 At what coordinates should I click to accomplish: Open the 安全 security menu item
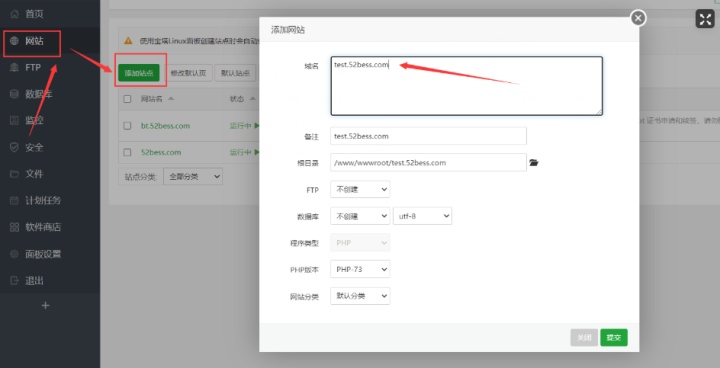[50, 147]
